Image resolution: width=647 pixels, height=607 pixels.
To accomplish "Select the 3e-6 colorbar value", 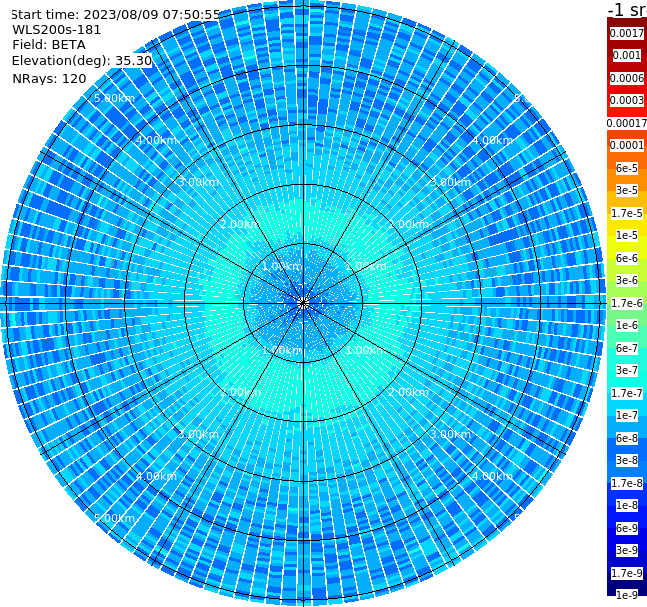I will point(627,280).
